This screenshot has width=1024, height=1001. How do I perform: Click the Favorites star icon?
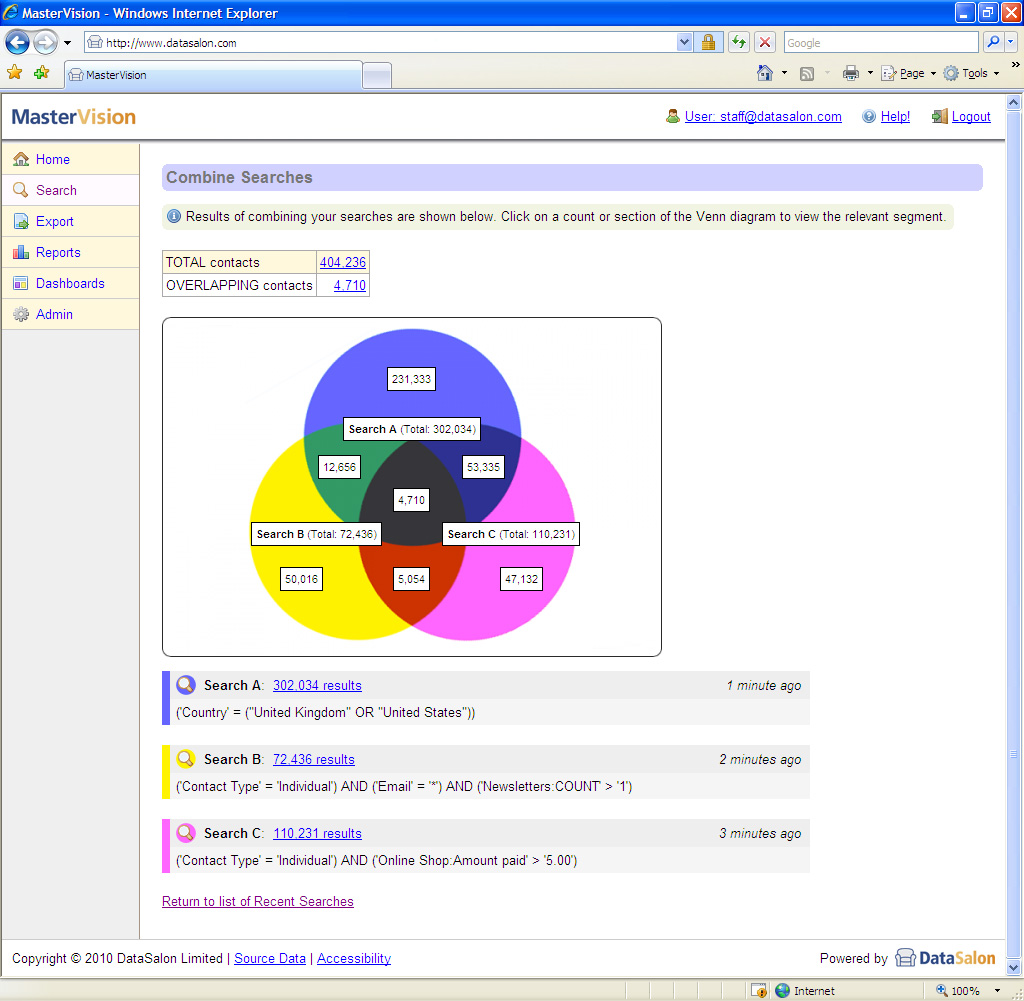[15, 72]
